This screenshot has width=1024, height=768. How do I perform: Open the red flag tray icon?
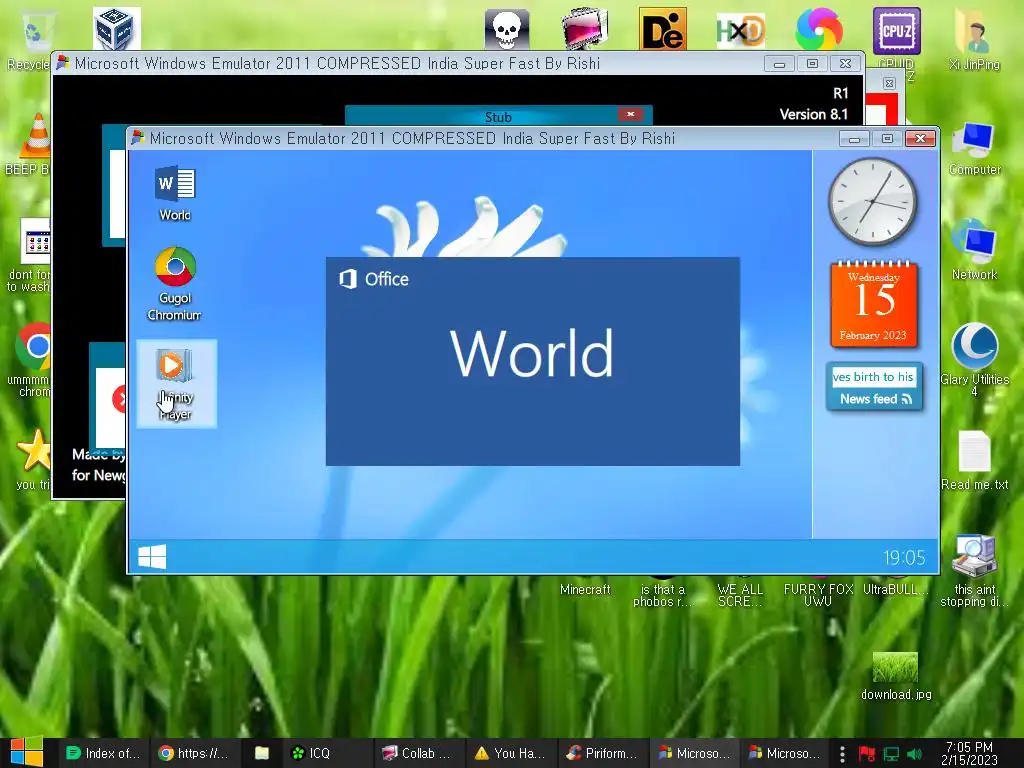coord(867,754)
